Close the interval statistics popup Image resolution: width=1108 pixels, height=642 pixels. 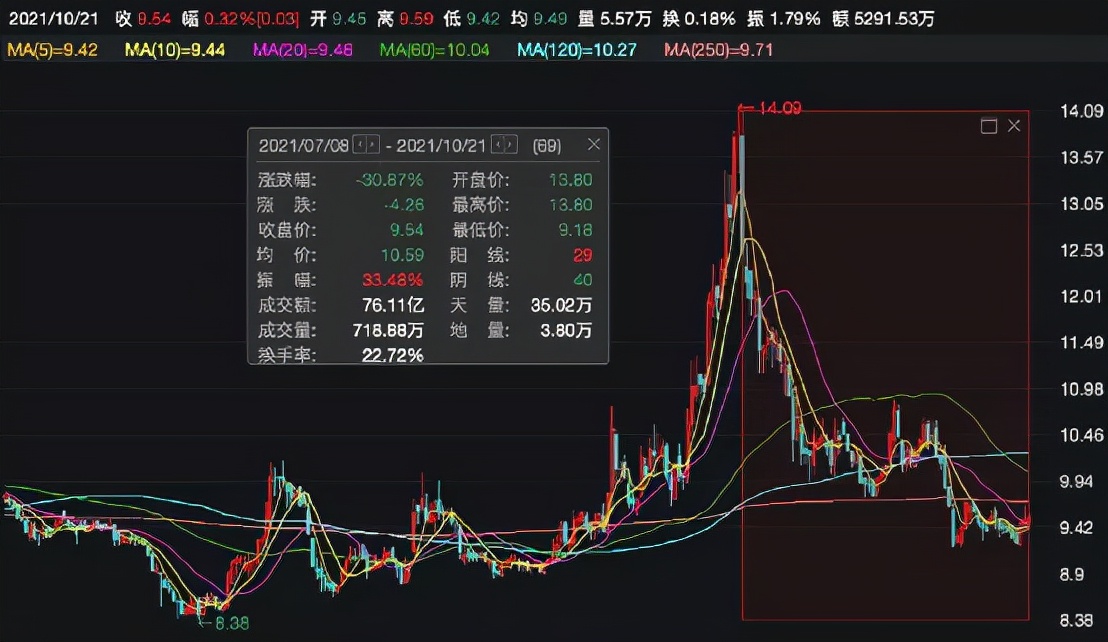594,145
